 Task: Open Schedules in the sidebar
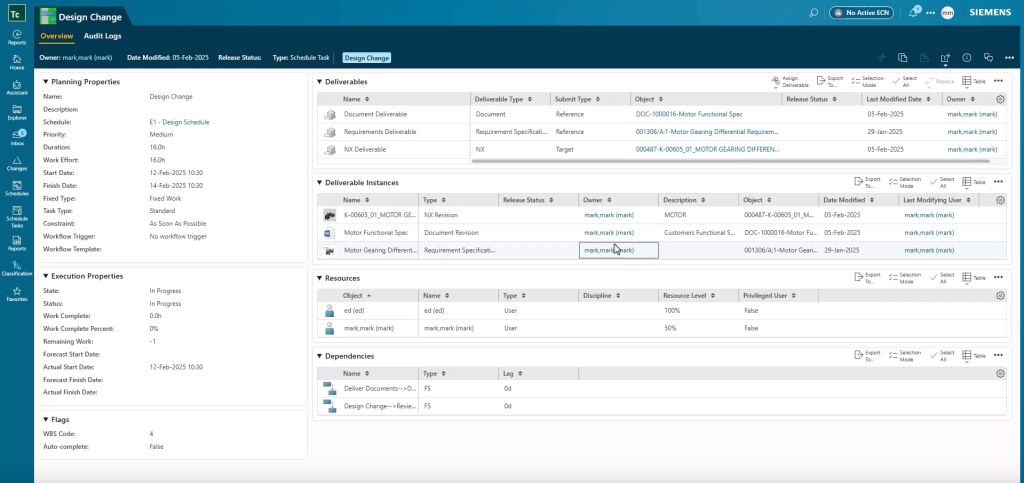click(17, 189)
